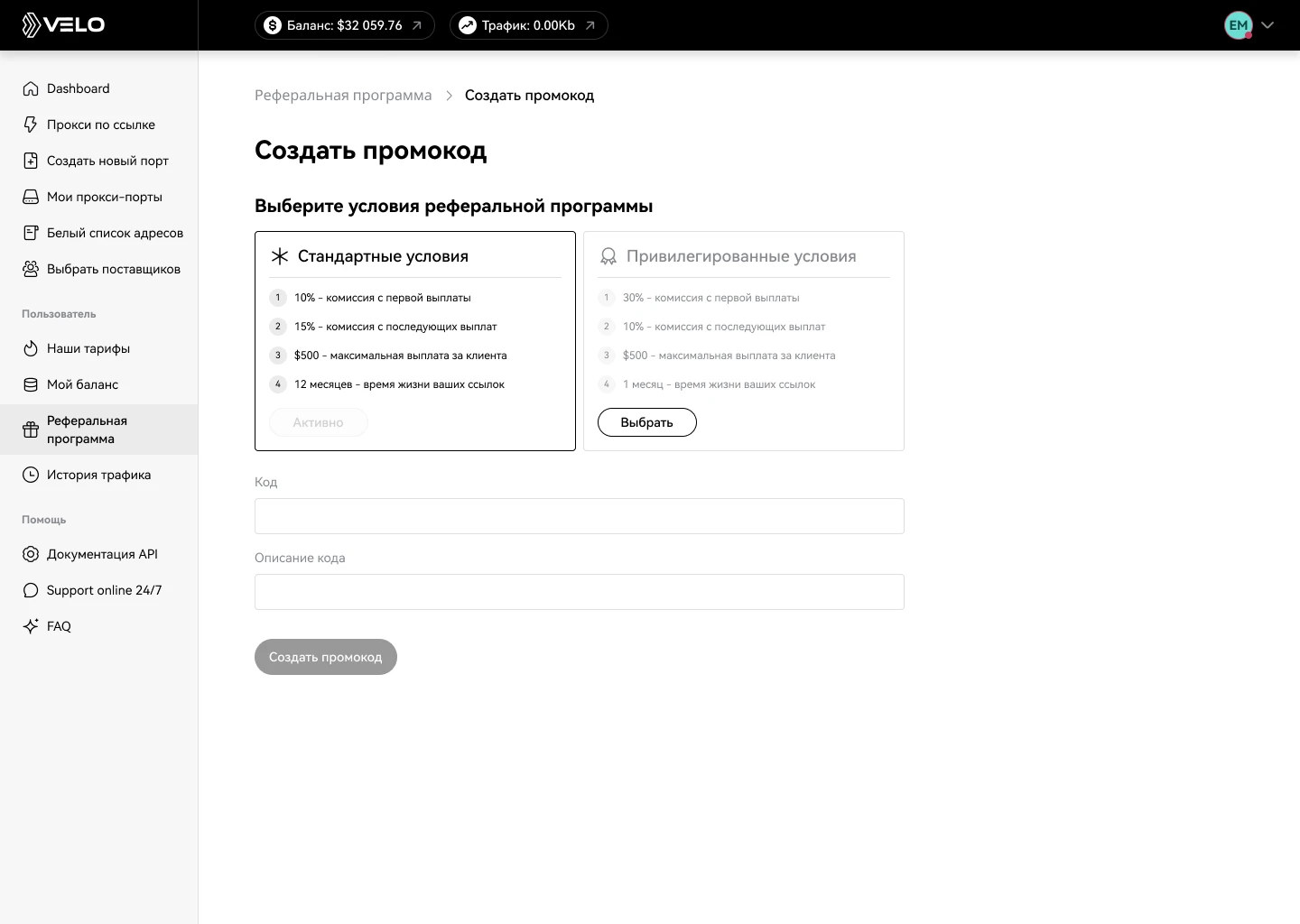Select the Привилегированные условия card
Image resolution: width=1300 pixels, height=924 pixels.
744,341
